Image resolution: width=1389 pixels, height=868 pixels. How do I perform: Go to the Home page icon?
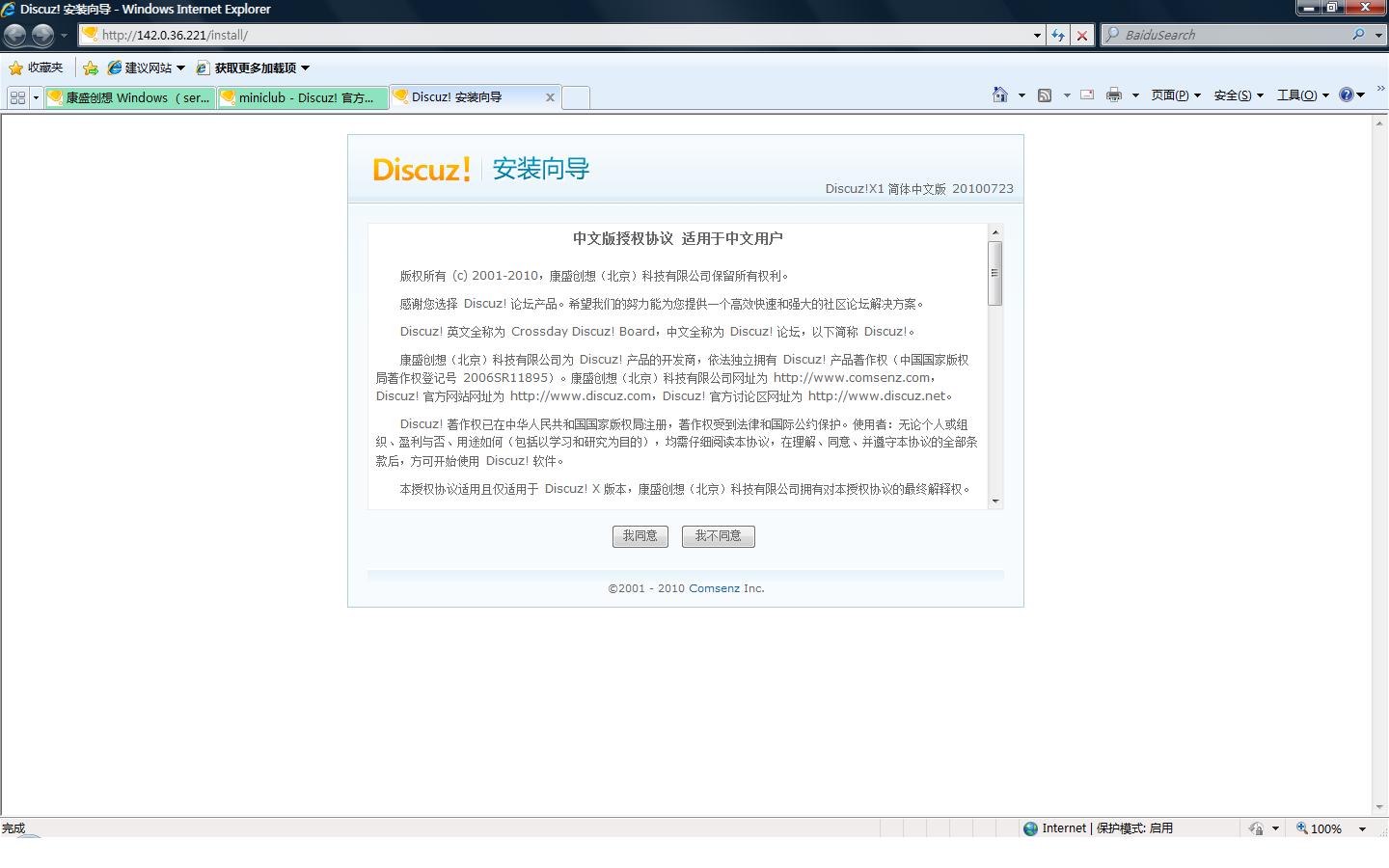1000,95
